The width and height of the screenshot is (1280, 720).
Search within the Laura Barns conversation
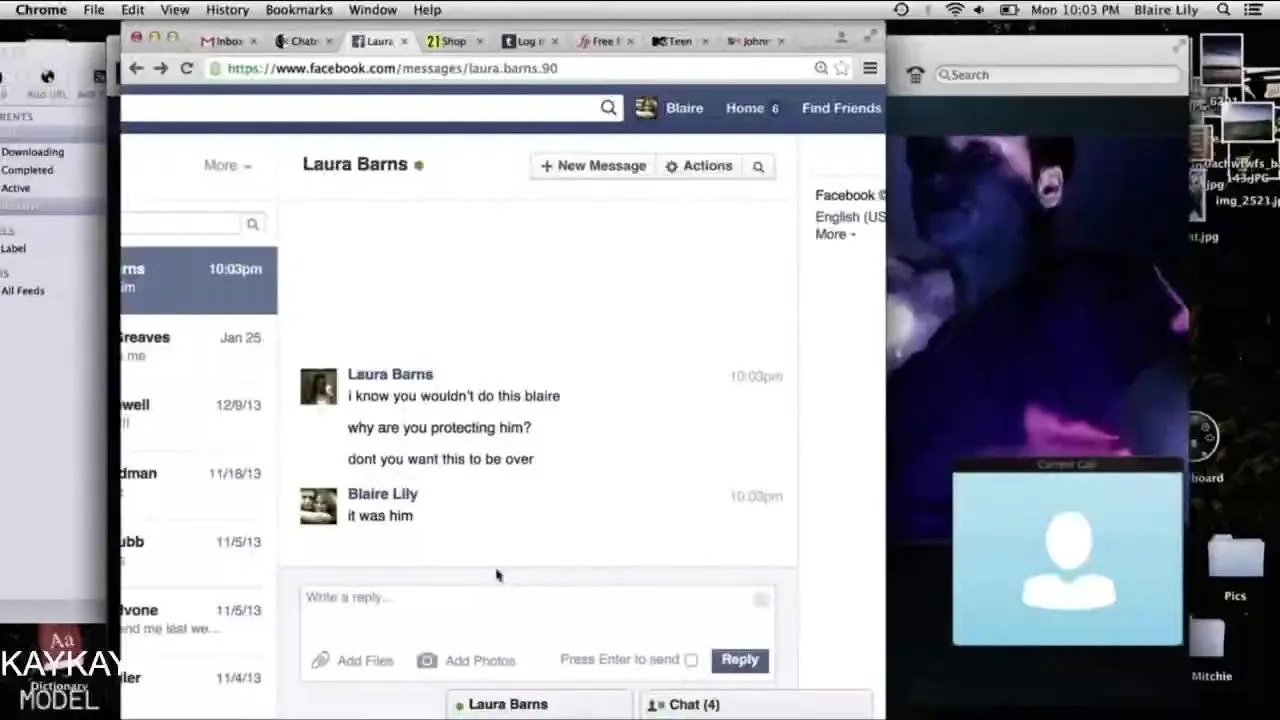pyautogui.click(x=758, y=167)
